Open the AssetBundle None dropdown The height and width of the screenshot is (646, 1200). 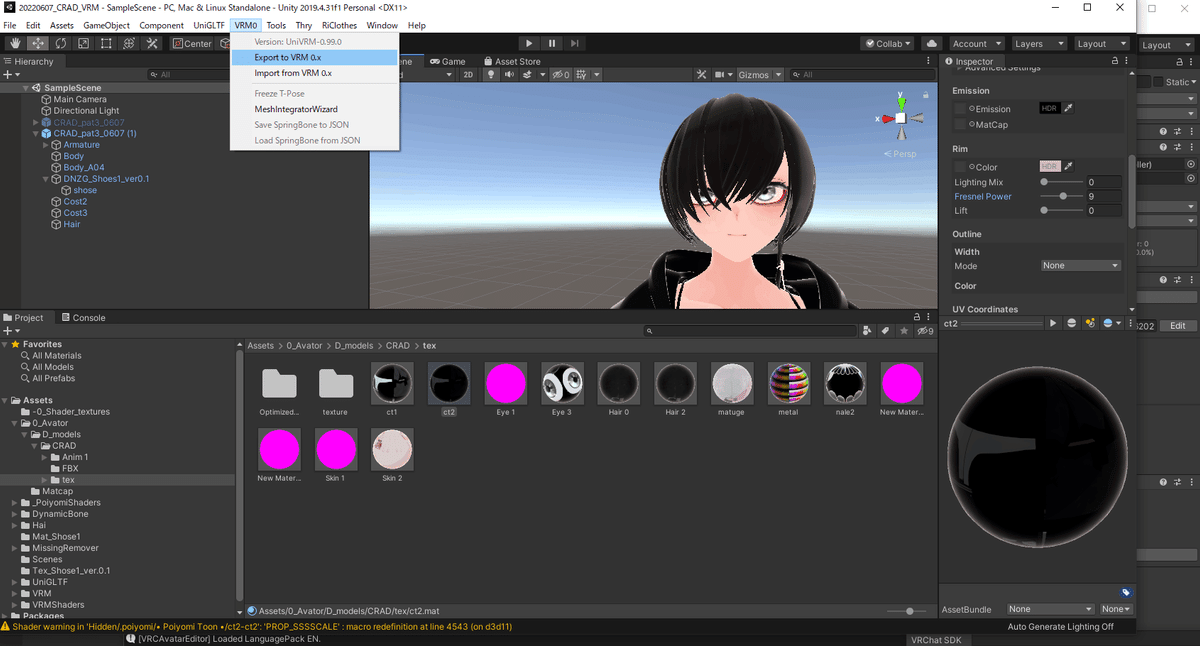(x=1050, y=608)
